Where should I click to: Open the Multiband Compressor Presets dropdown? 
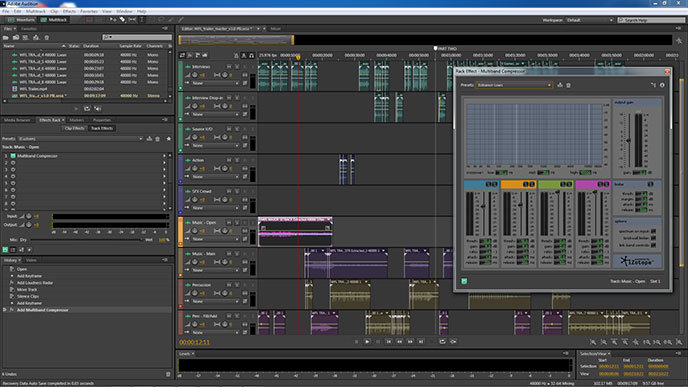pos(514,85)
